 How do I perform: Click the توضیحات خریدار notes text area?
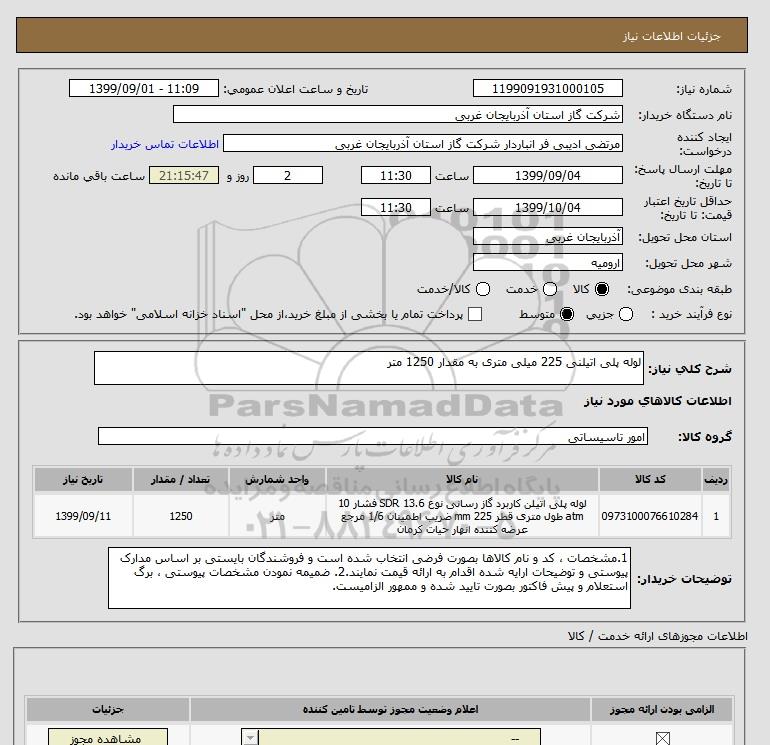[x=369, y=578]
